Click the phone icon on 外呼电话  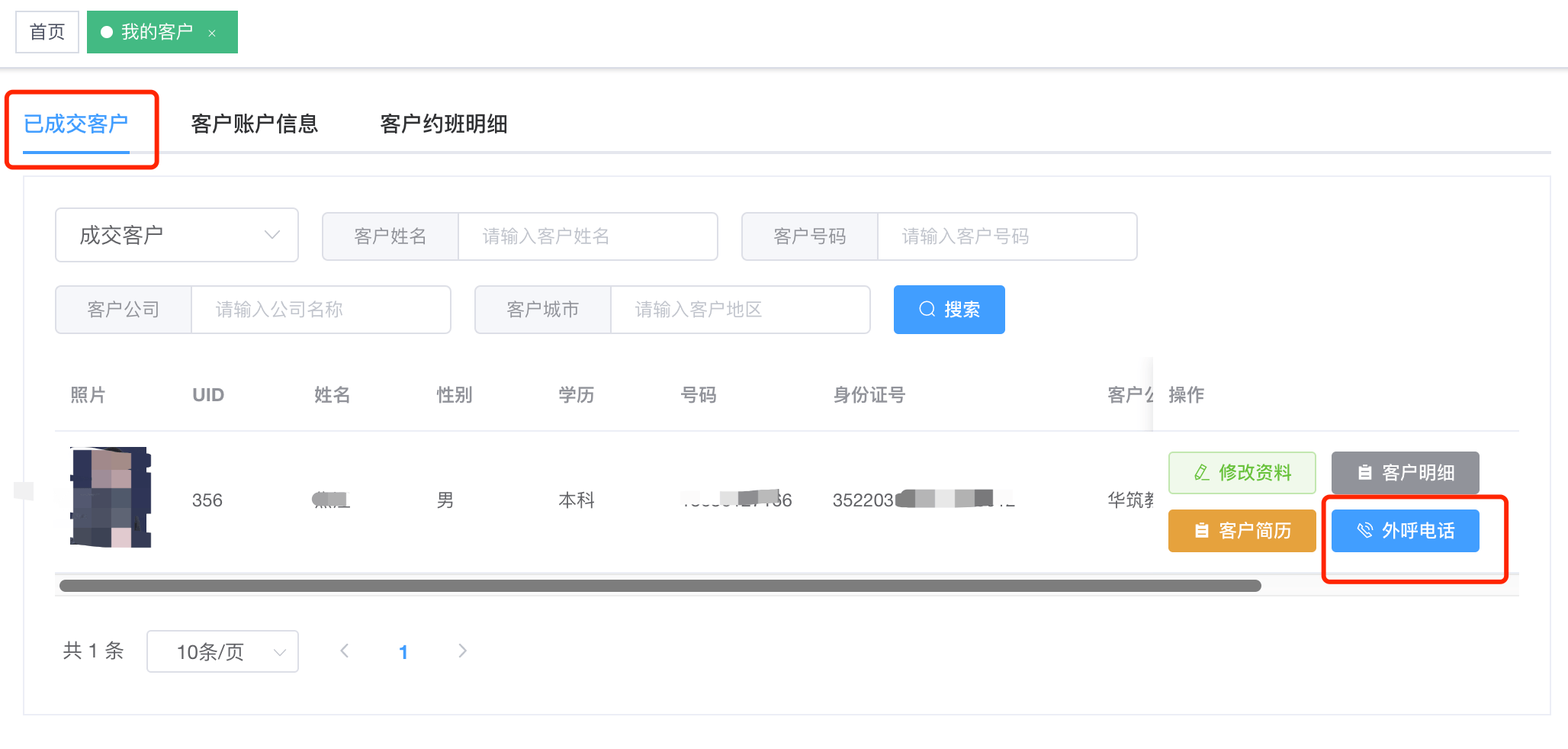[x=1364, y=531]
